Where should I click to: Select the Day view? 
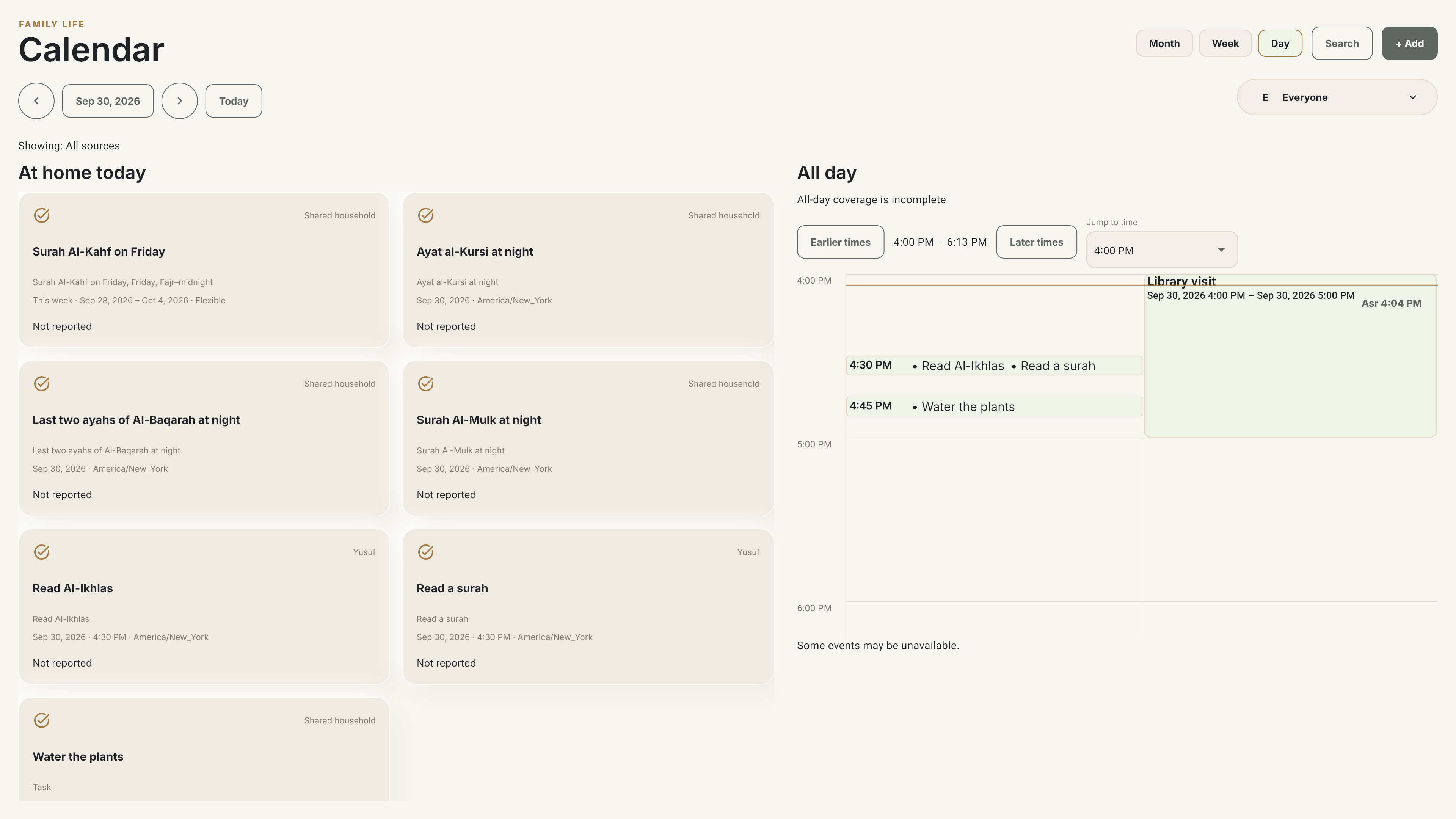tap(1280, 44)
